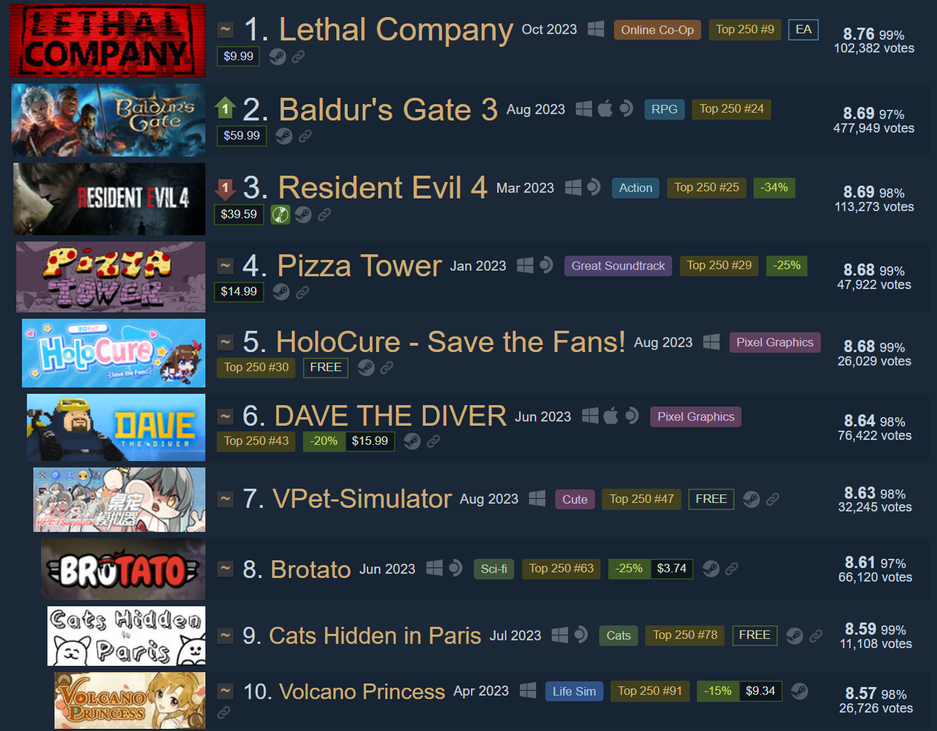
Task: Click Volcano Princess -15% discount badge
Action: (x=718, y=691)
